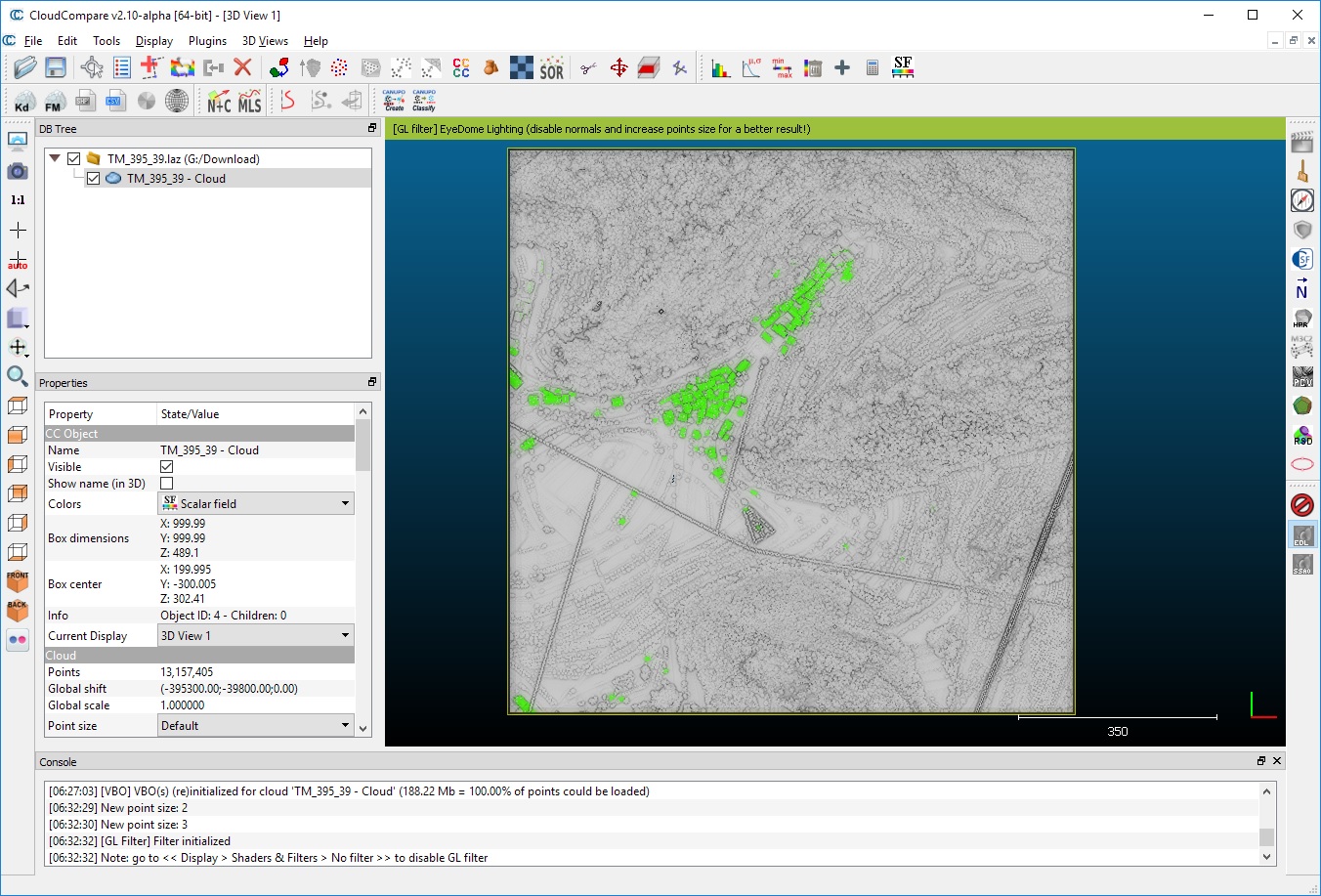Delete selected entity with red X

coord(243,67)
